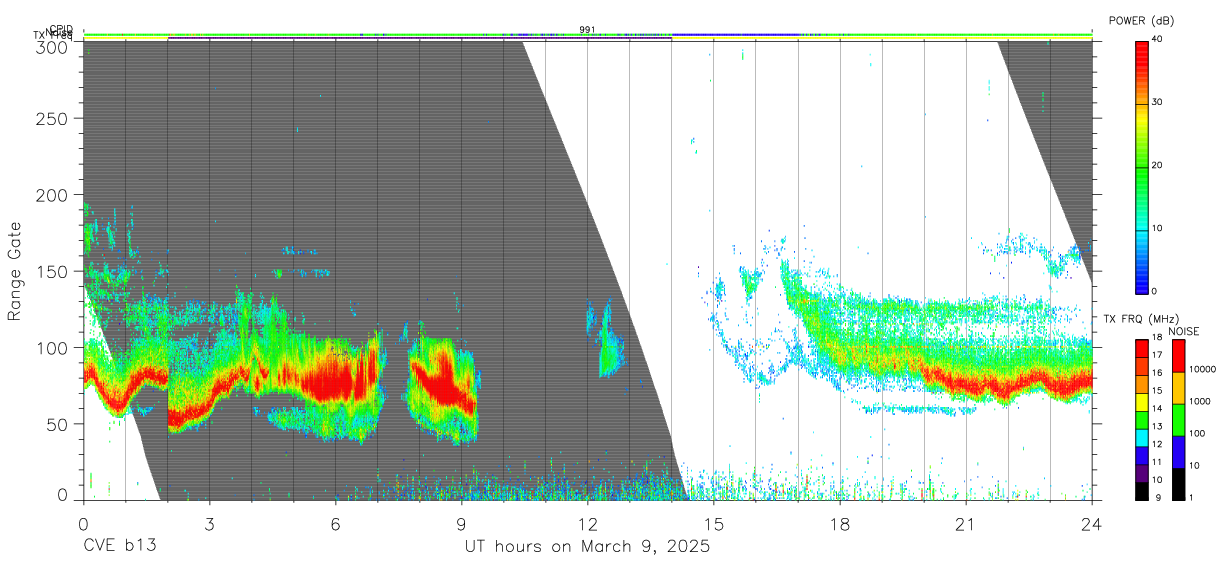Click the '10' label on the power scale

tap(1156, 228)
